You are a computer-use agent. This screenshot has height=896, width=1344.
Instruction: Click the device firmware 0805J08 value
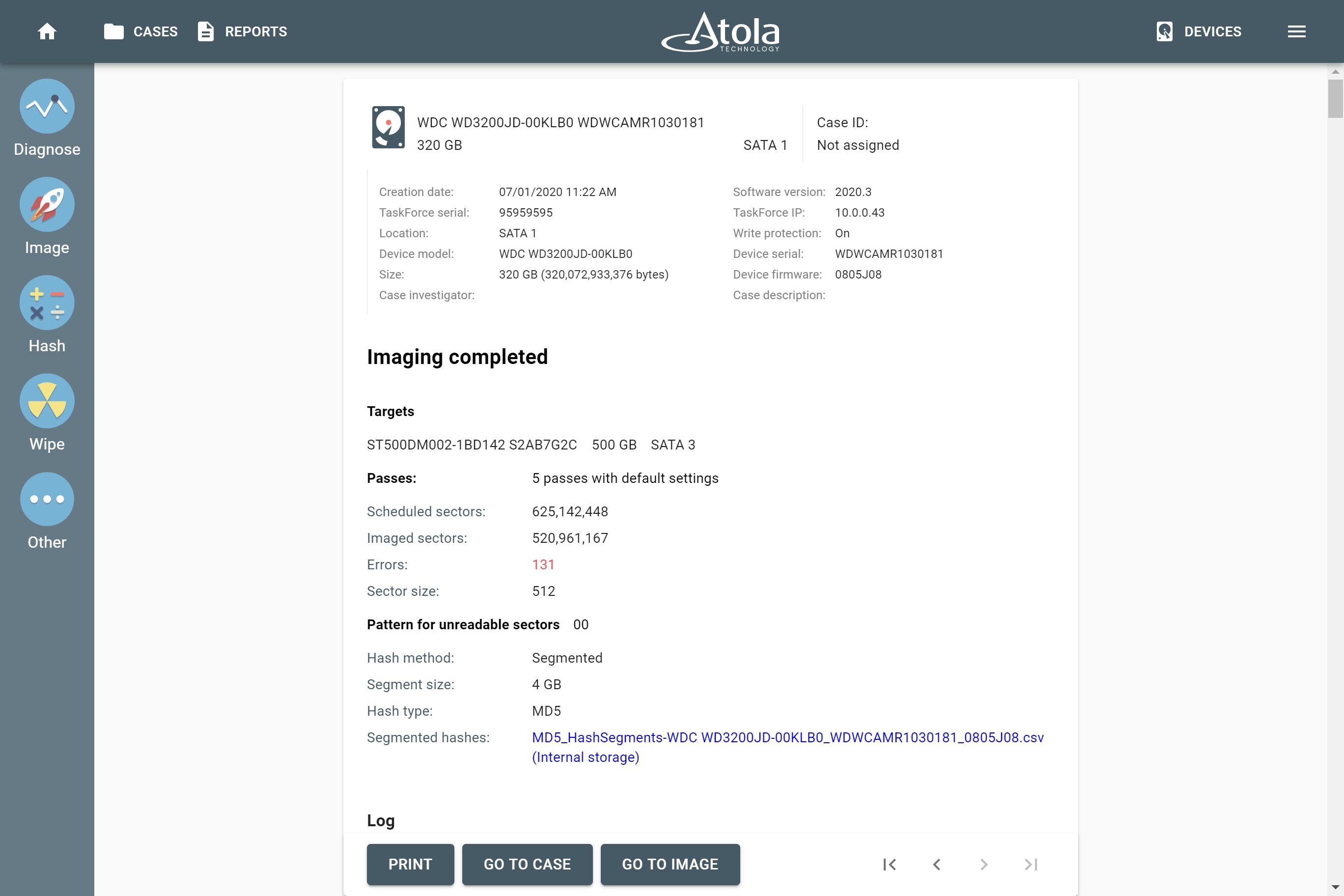tap(858, 274)
